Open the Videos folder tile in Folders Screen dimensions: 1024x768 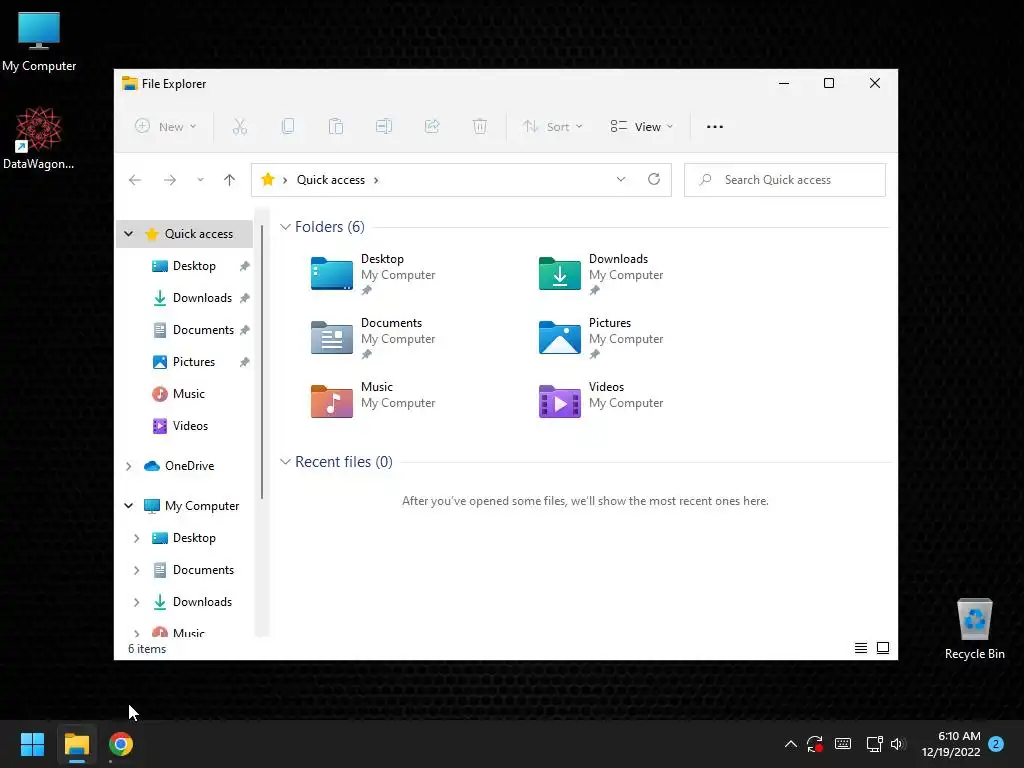(x=601, y=400)
